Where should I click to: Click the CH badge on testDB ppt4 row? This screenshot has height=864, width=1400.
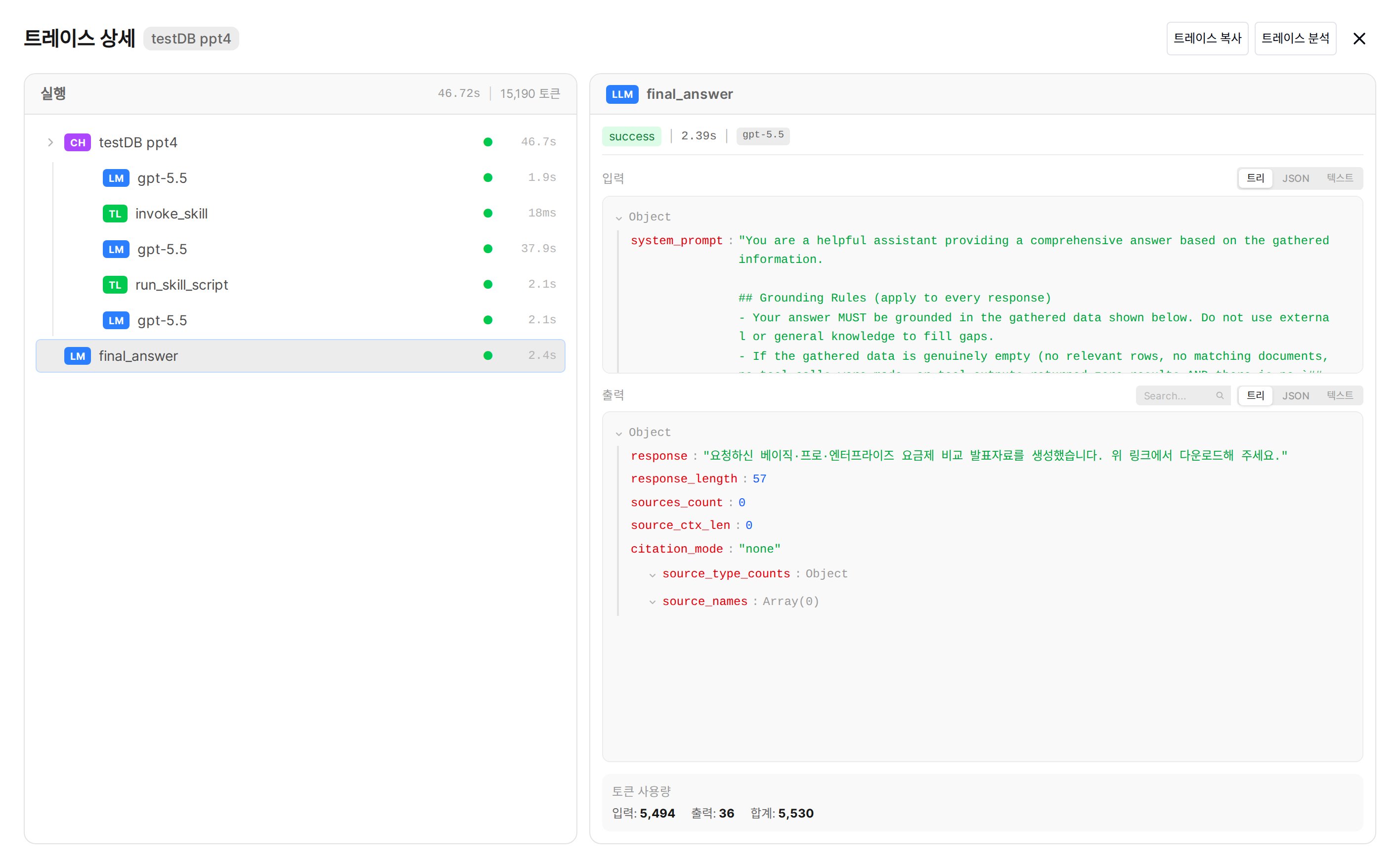[x=77, y=142]
